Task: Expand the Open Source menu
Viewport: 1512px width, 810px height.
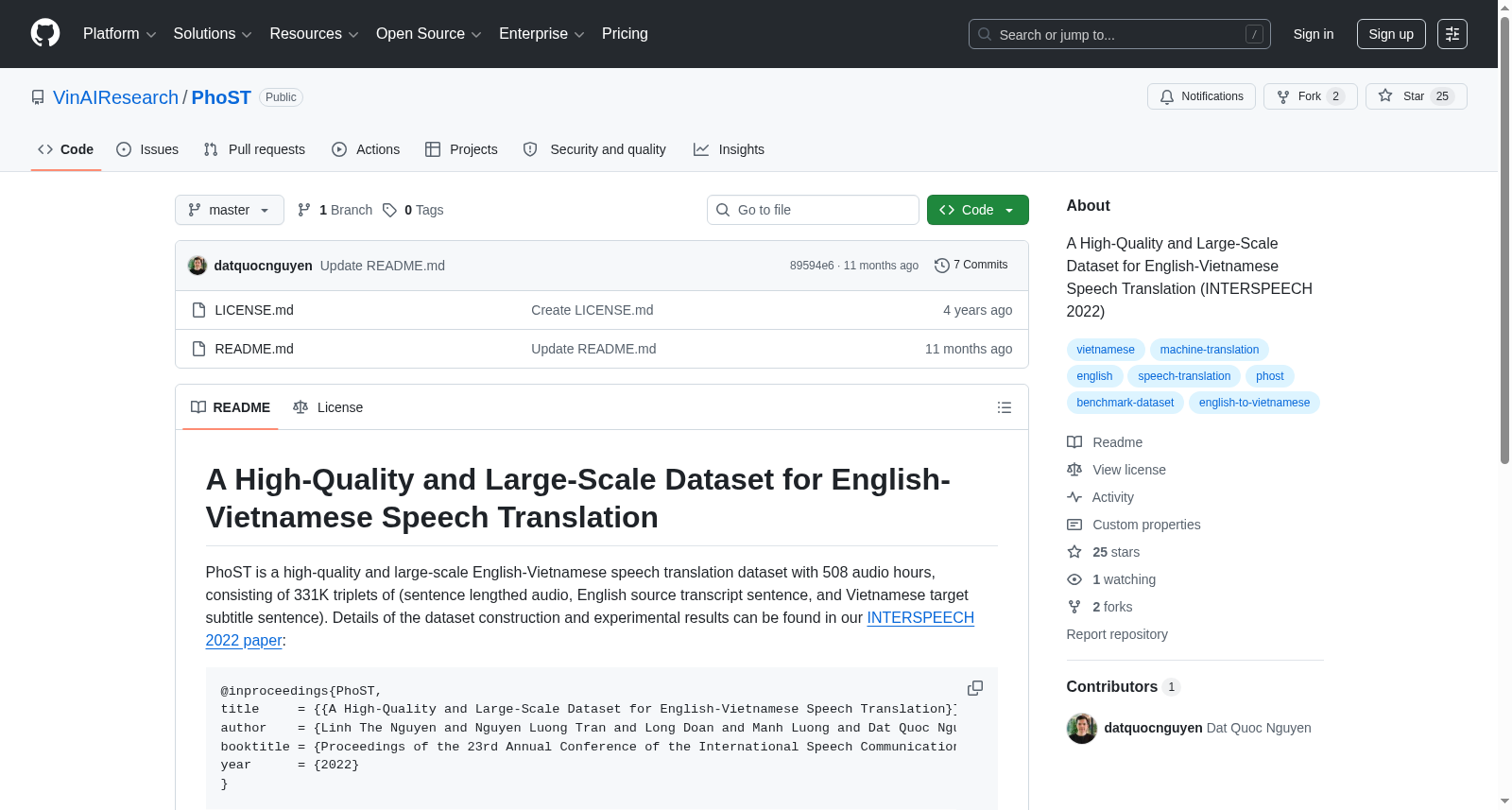Action: point(429,34)
